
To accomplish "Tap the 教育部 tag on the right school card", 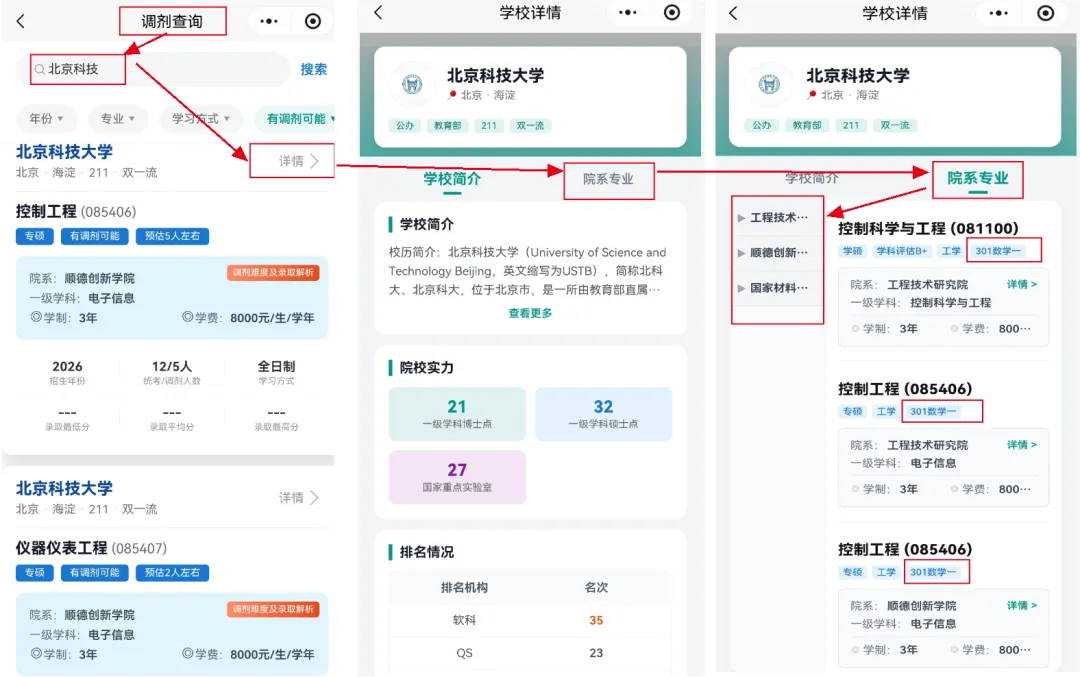I will (x=807, y=125).
